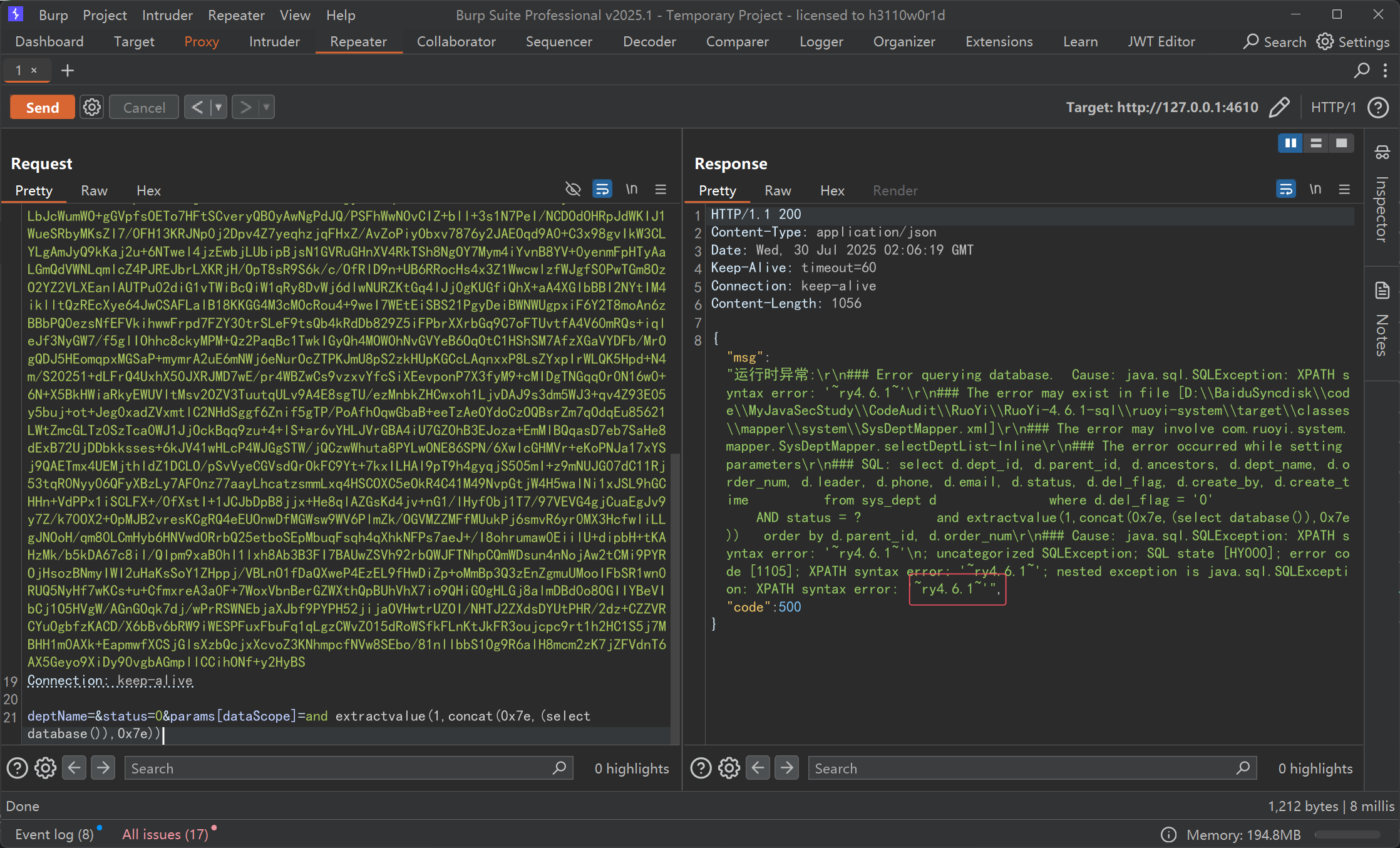The width and height of the screenshot is (1400, 848).
Task: Go to the next request in history
Action: (x=245, y=107)
